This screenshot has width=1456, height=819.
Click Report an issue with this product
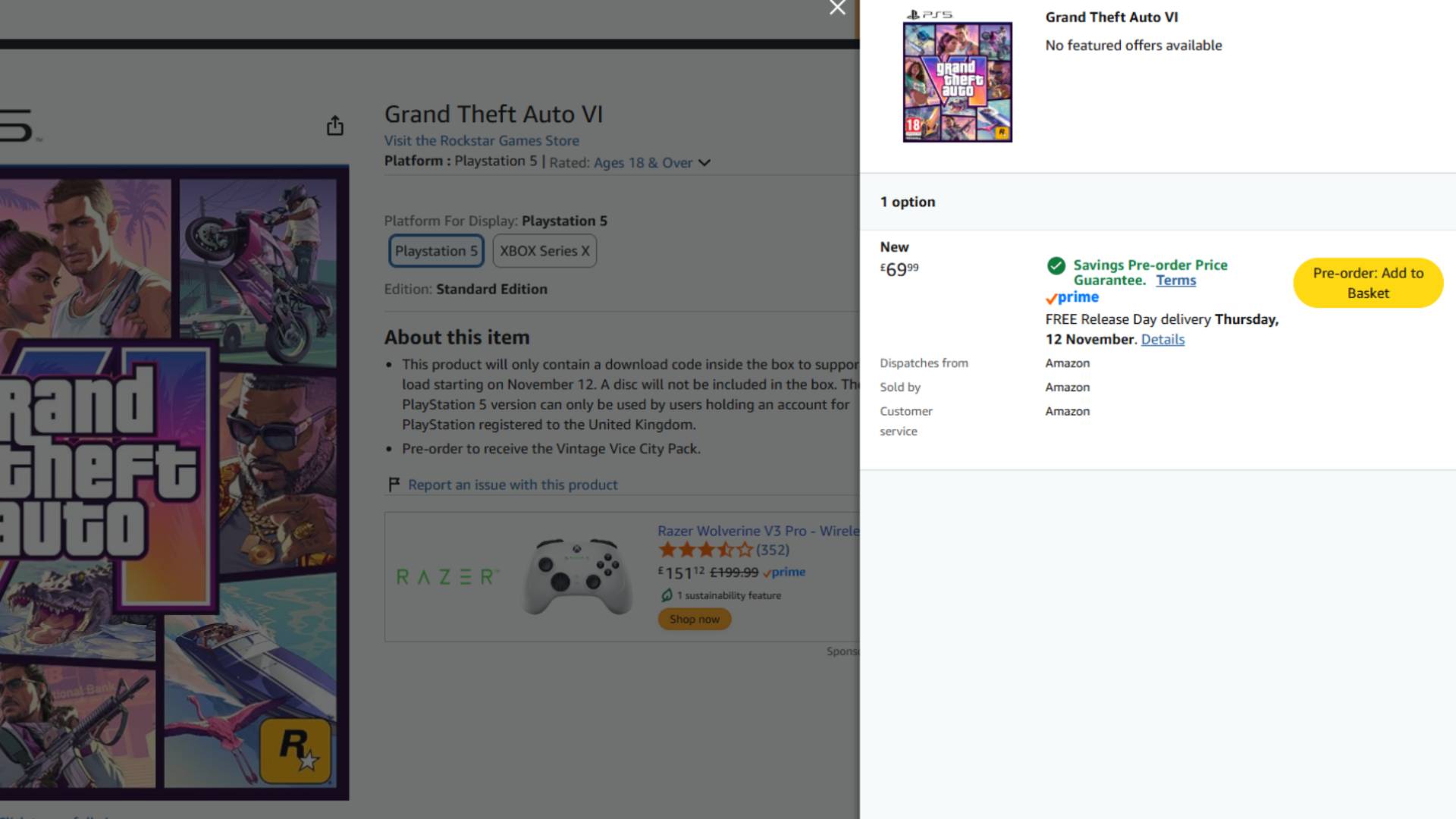[x=513, y=485]
